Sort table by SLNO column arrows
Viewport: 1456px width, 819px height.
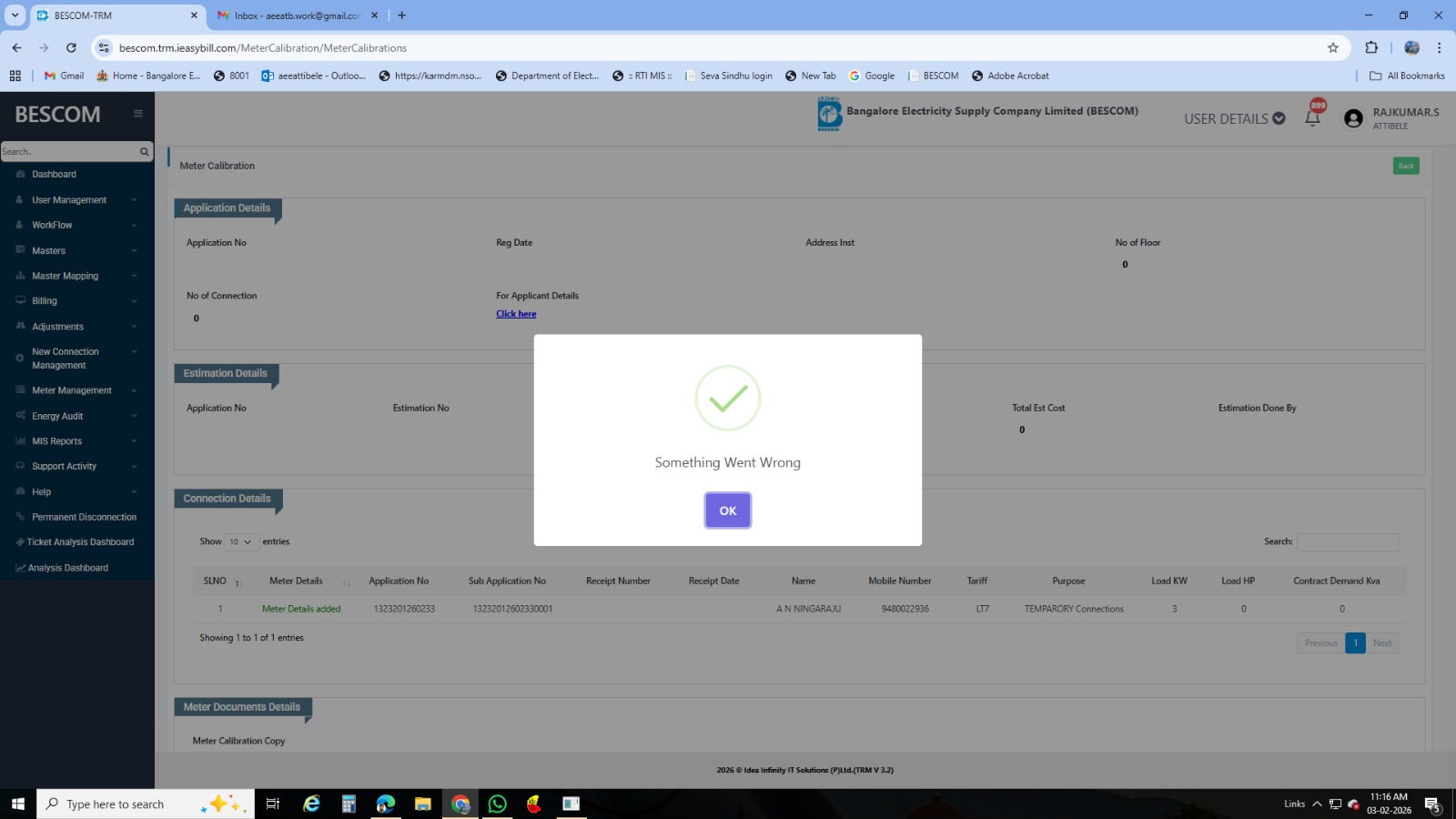coord(238,582)
